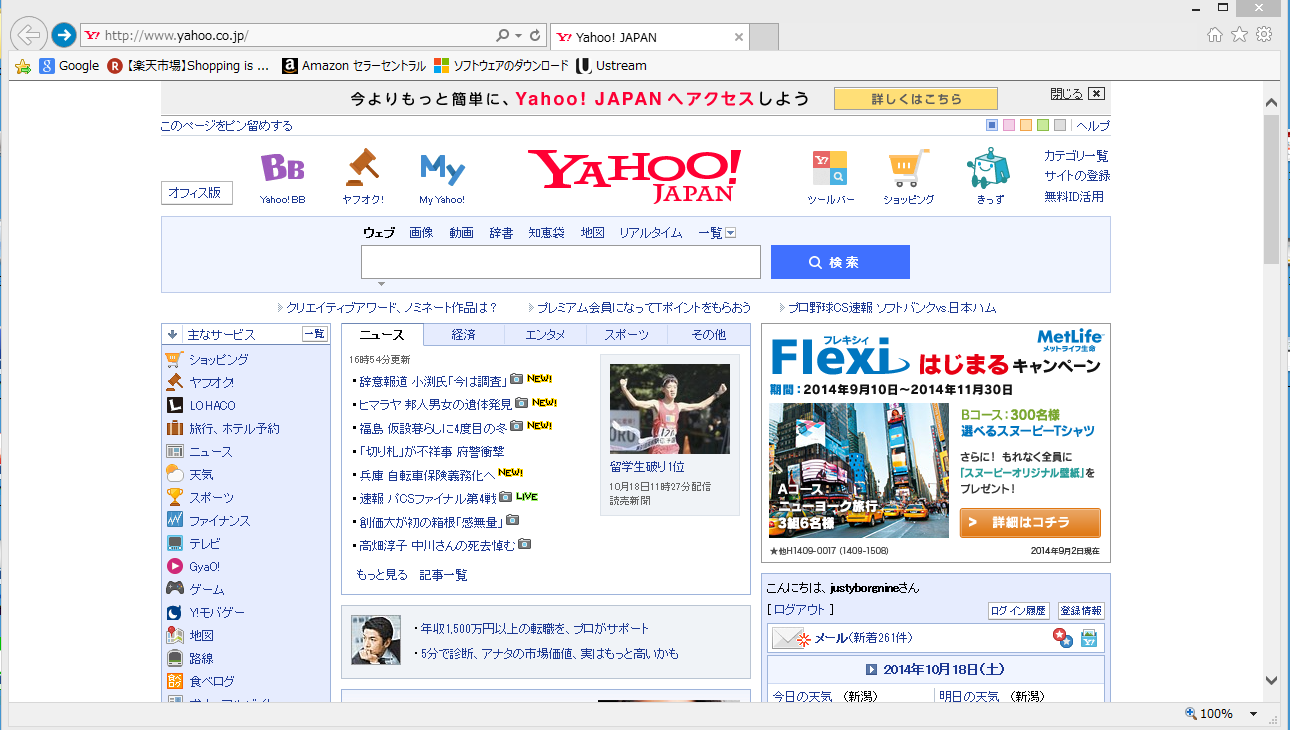
Task: Expand the 一覧 search category dropdown
Action: point(730,233)
